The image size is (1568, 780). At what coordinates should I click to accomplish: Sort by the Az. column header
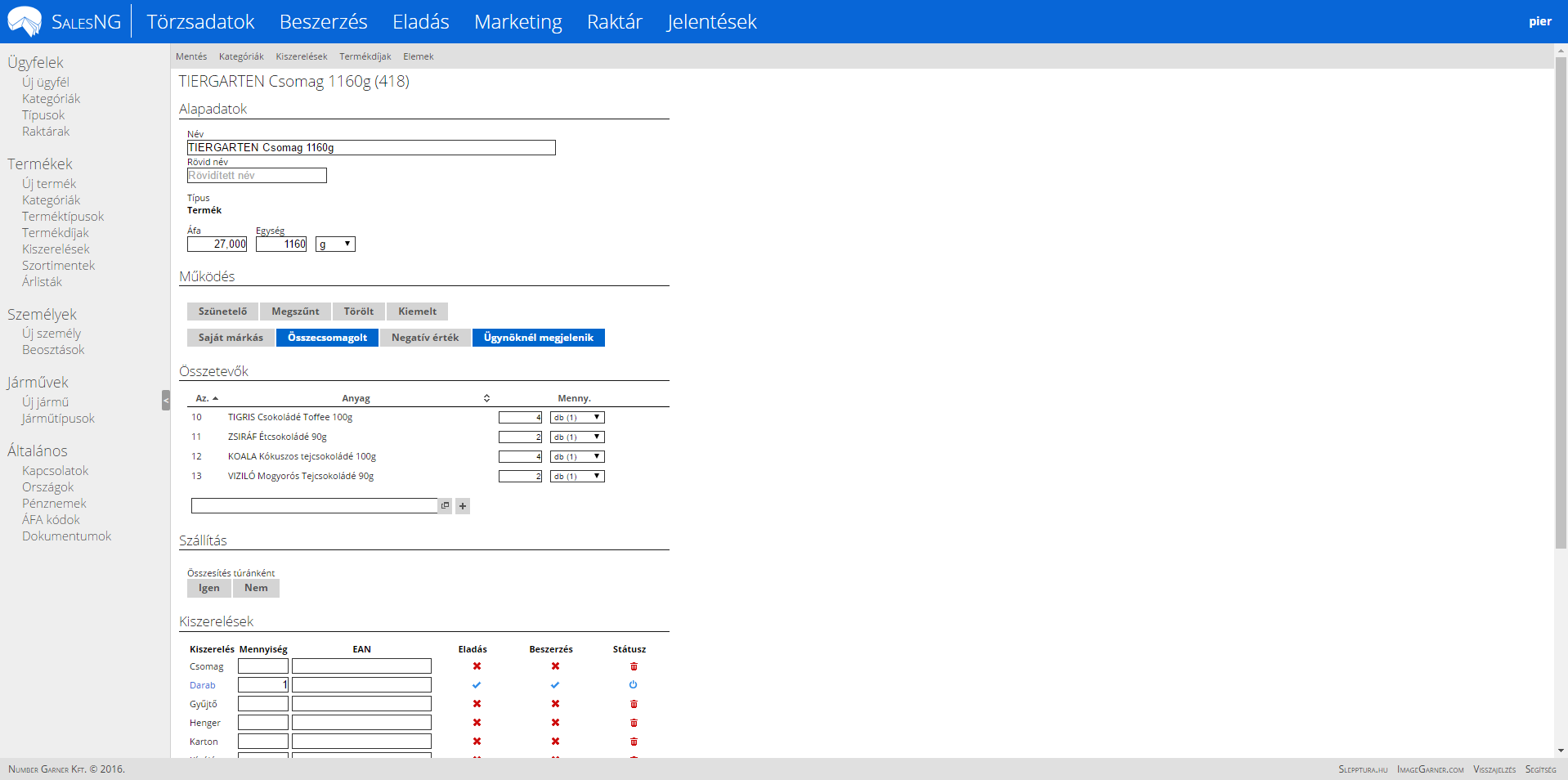(206, 398)
